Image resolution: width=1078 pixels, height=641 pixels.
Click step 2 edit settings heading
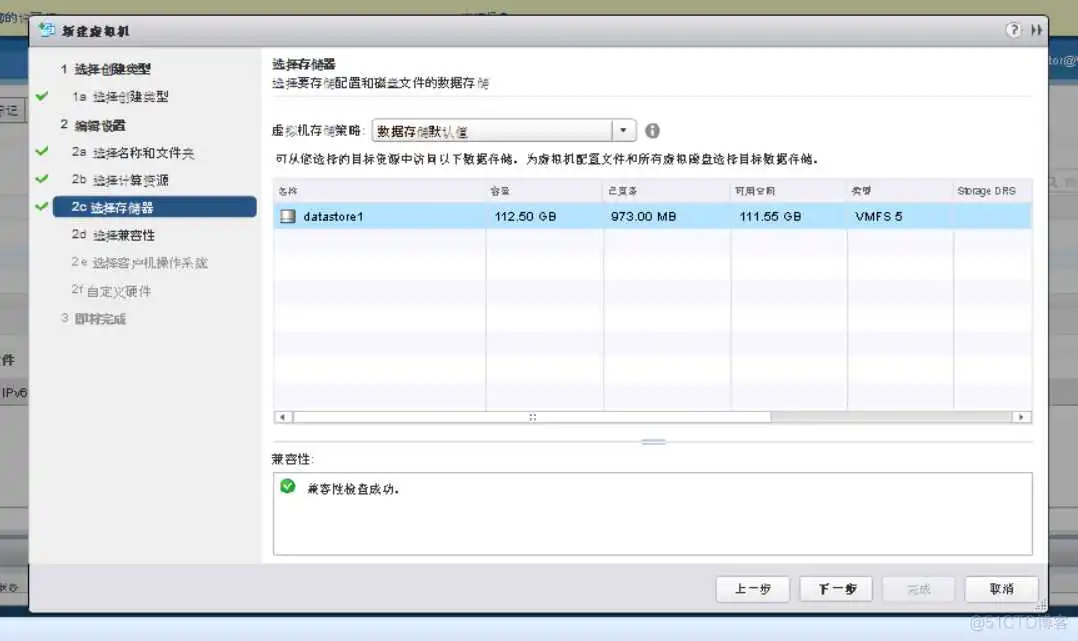pyautogui.click(x=94, y=125)
